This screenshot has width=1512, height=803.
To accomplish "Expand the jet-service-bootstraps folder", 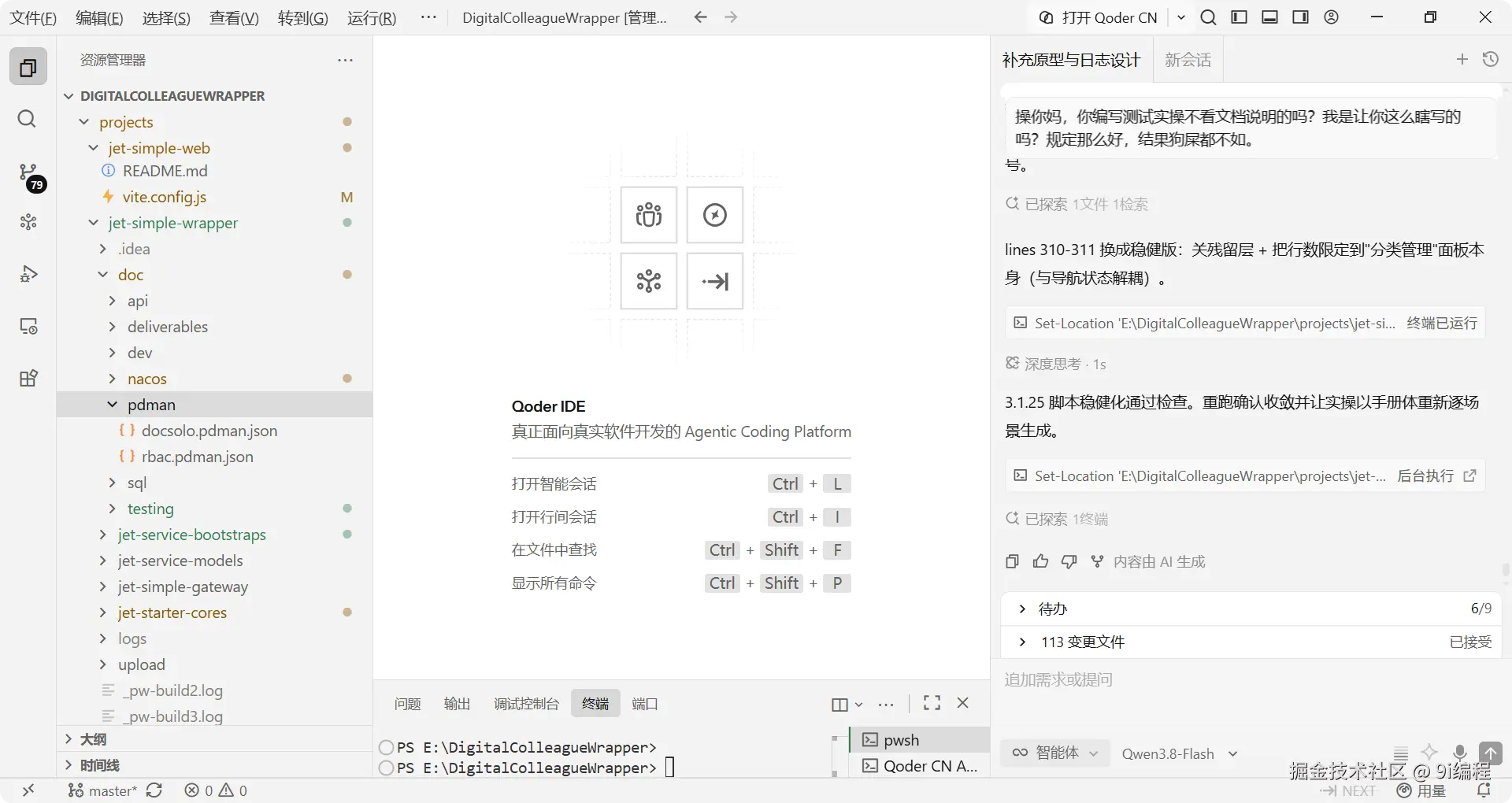I will click(x=102, y=535).
